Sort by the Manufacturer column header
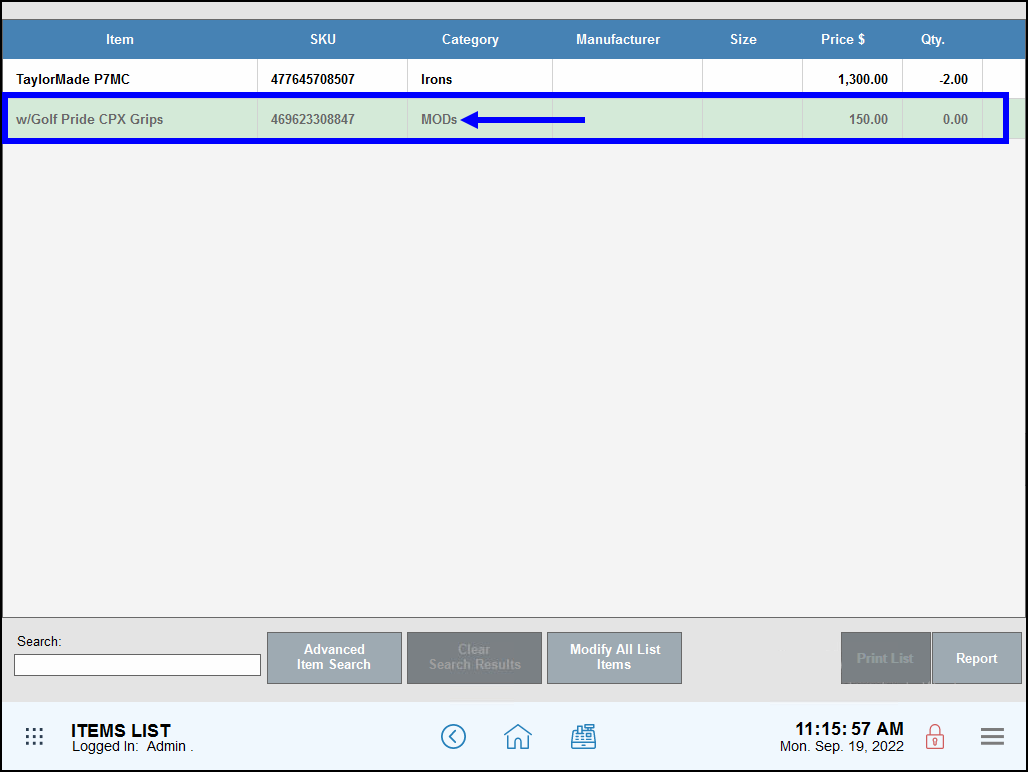Image resolution: width=1028 pixels, height=772 pixels. tap(618, 39)
